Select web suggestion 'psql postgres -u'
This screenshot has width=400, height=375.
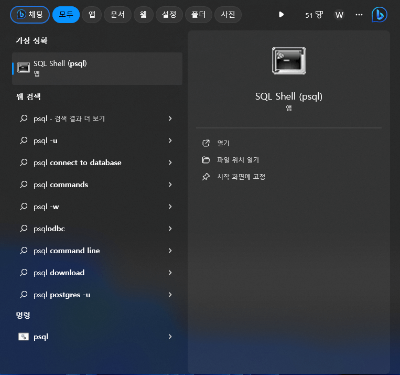pos(97,295)
